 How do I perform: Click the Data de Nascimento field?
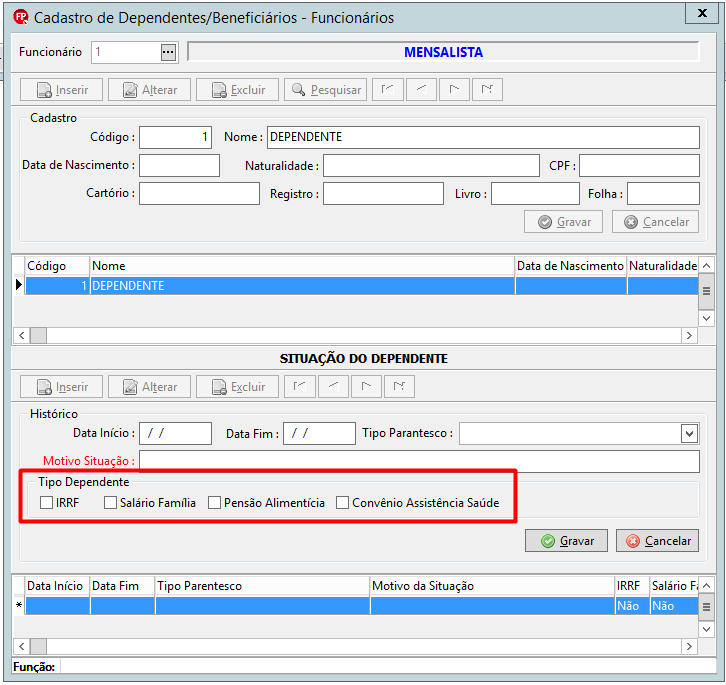179,165
